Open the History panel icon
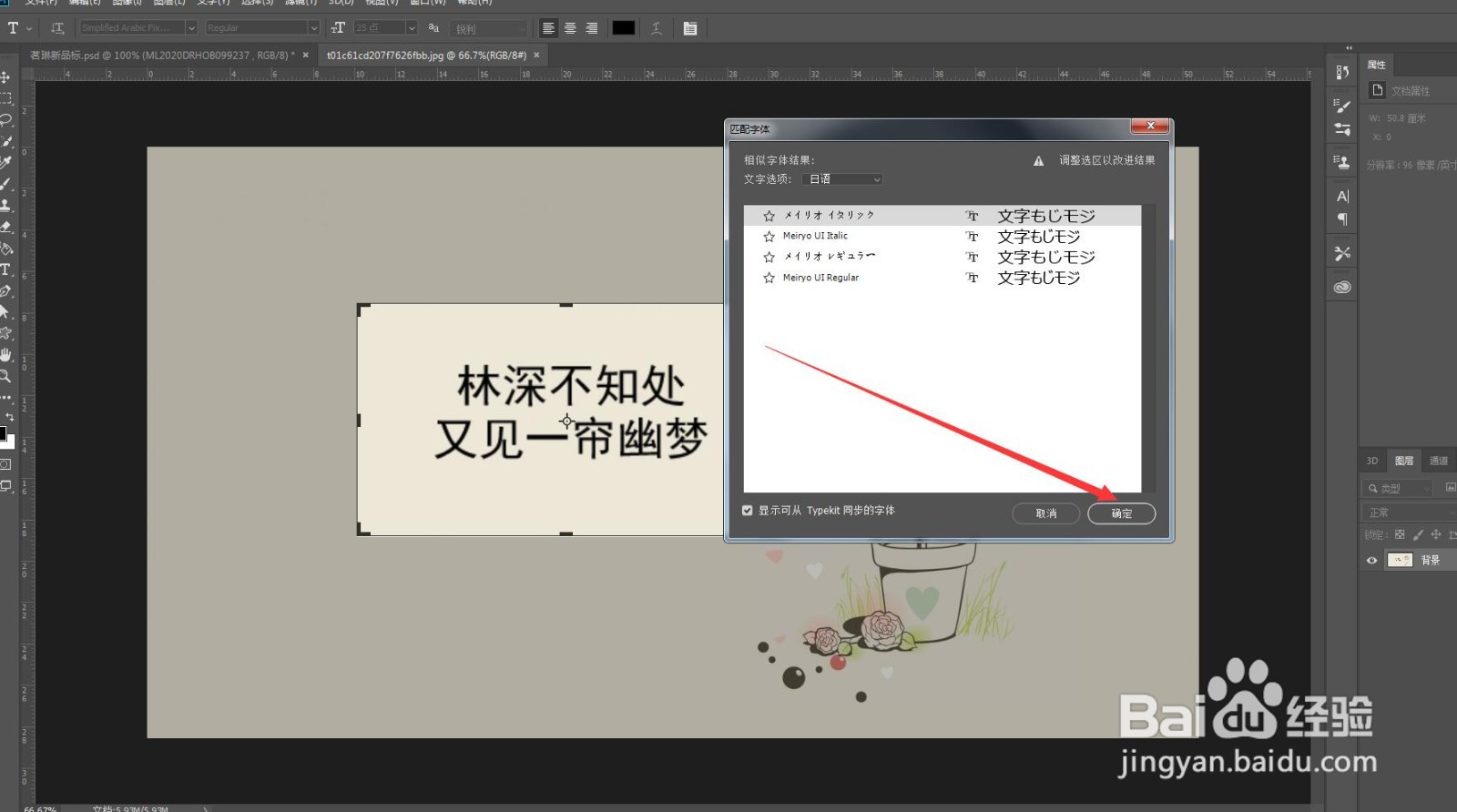The width and height of the screenshot is (1457, 812). (1342, 72)
